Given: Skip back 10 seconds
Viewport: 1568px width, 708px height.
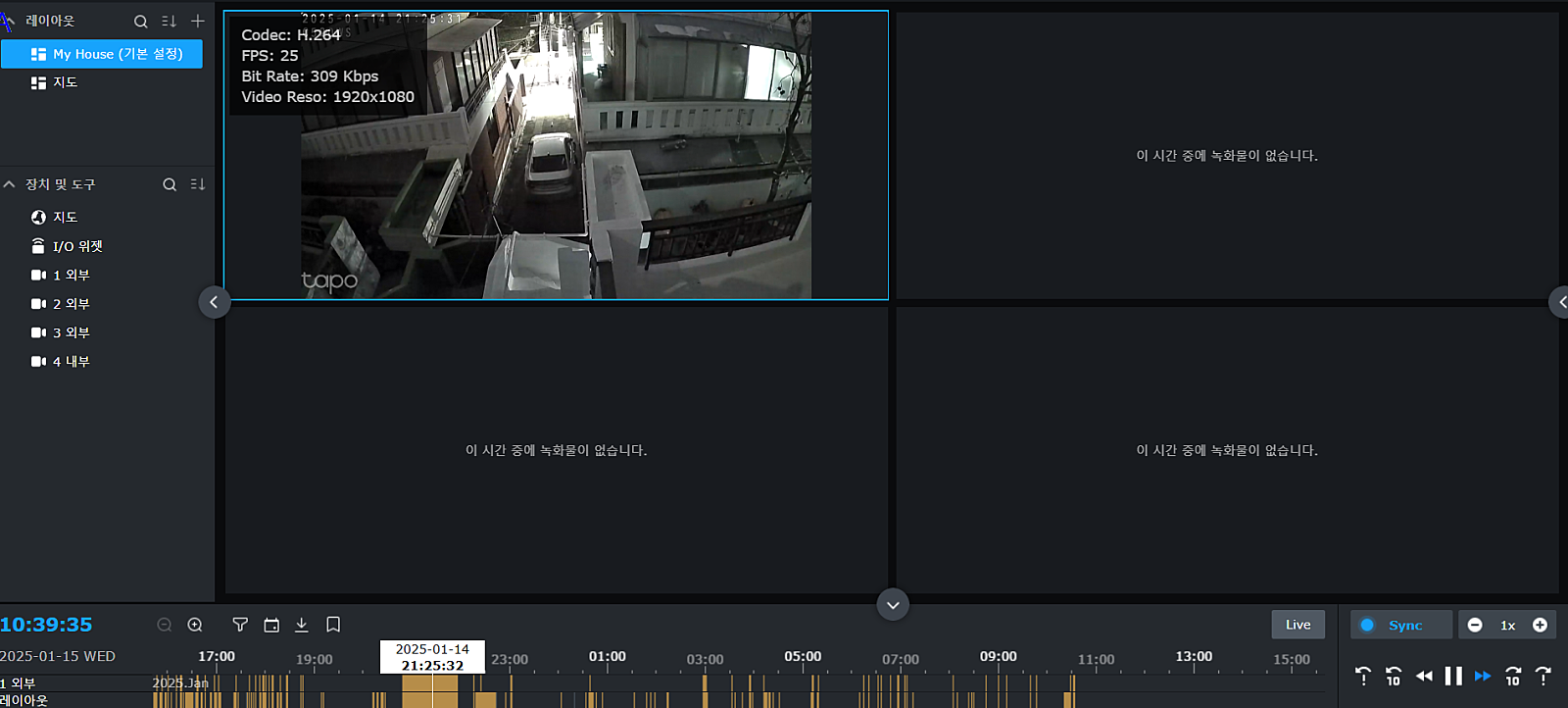Looking at the screenshot, I should (x=1394, y=676).
